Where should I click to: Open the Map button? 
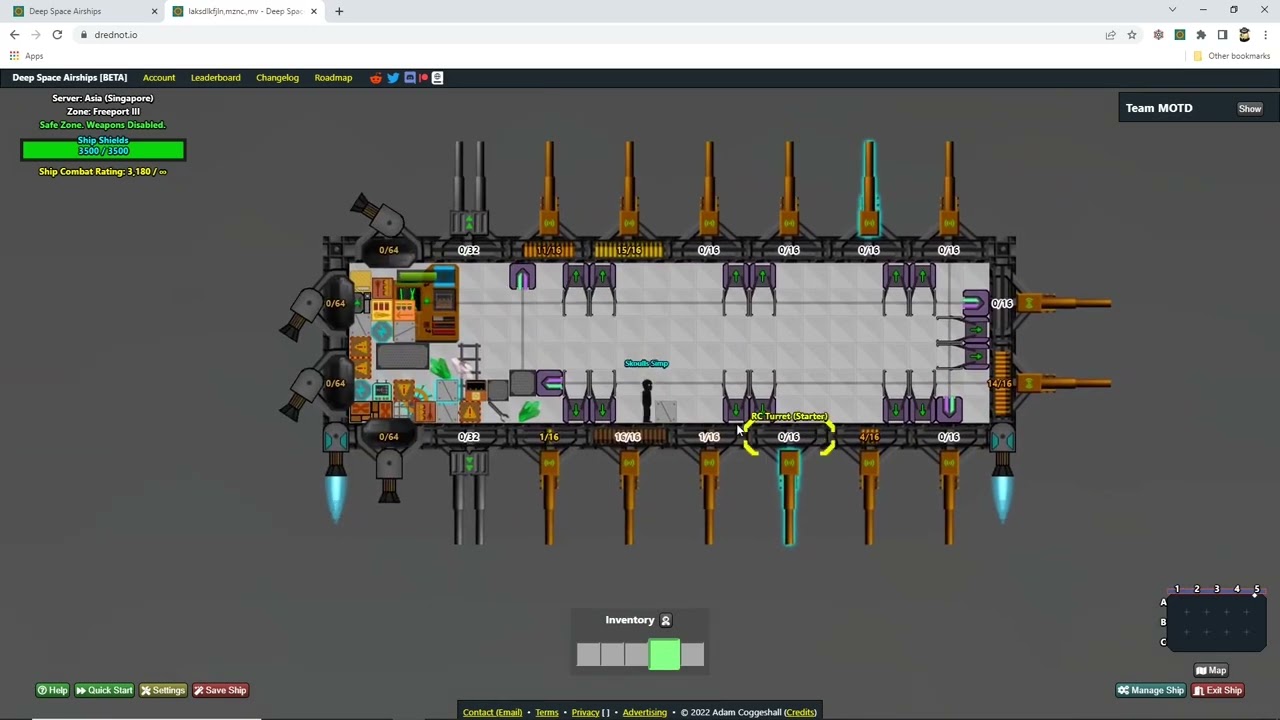click(x=1211, y=671)
